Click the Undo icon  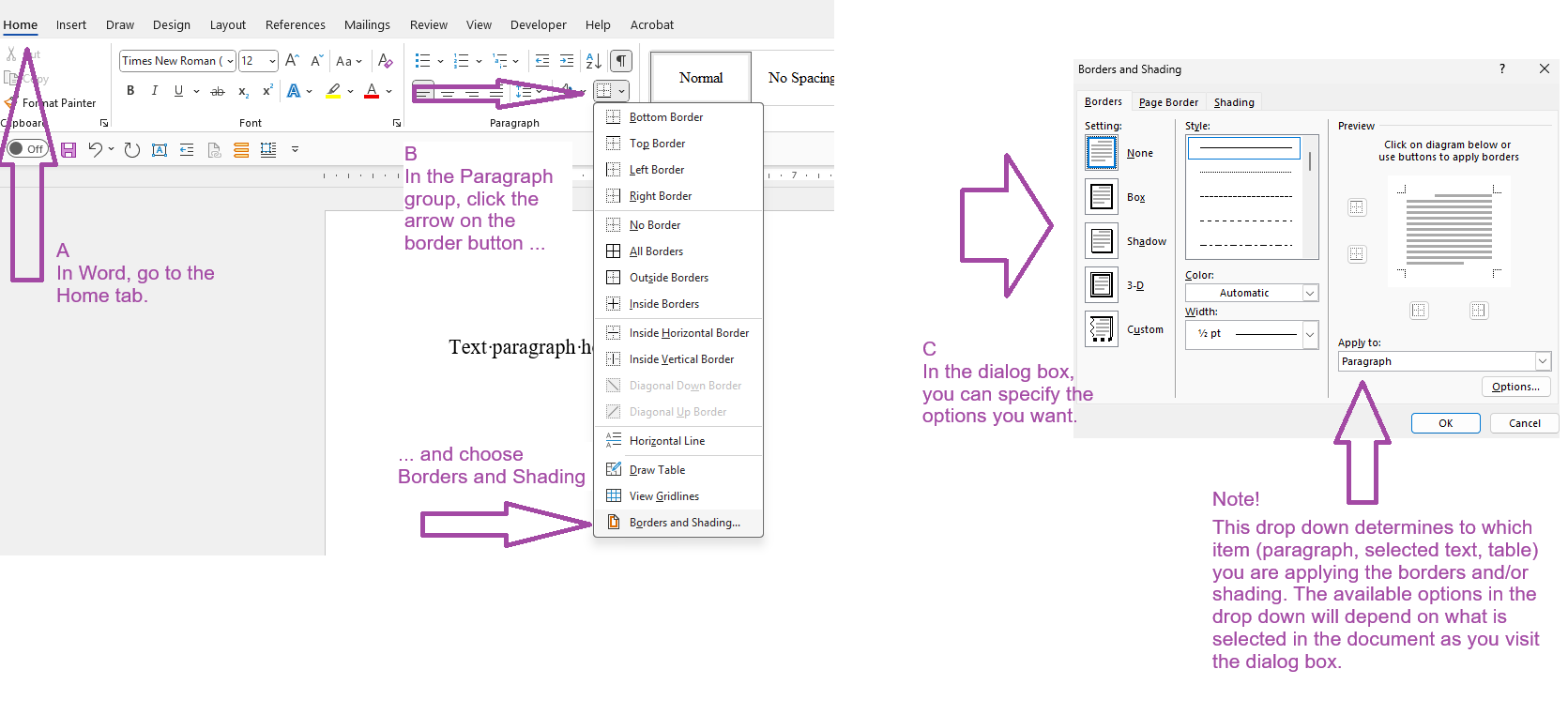pyautogui.click(x=95, y=149)
